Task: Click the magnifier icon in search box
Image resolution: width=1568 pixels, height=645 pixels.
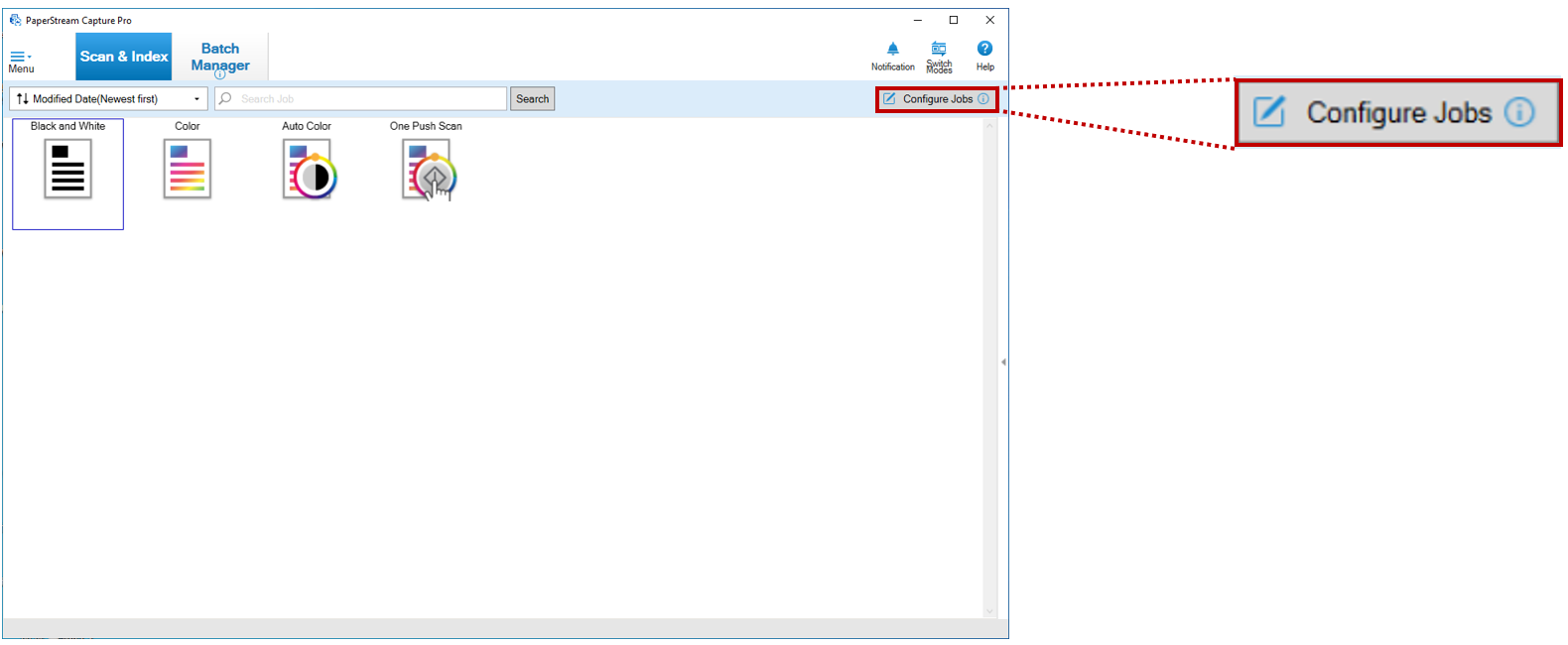Action: 225,99
